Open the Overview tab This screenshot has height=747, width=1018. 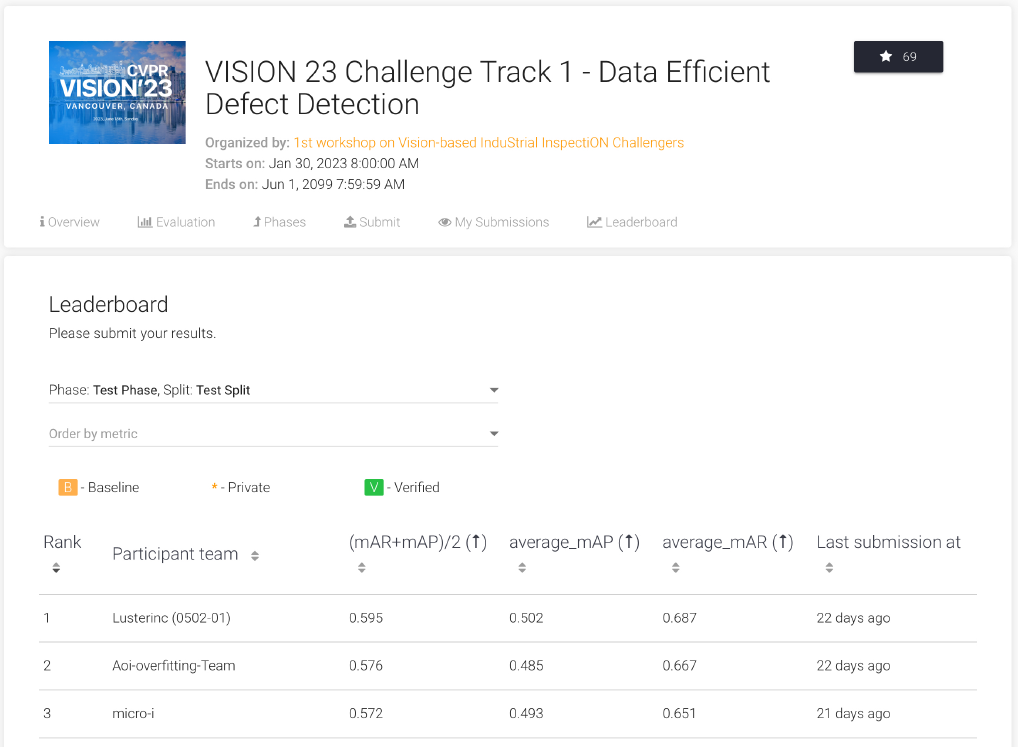click(x=70, y=222)
